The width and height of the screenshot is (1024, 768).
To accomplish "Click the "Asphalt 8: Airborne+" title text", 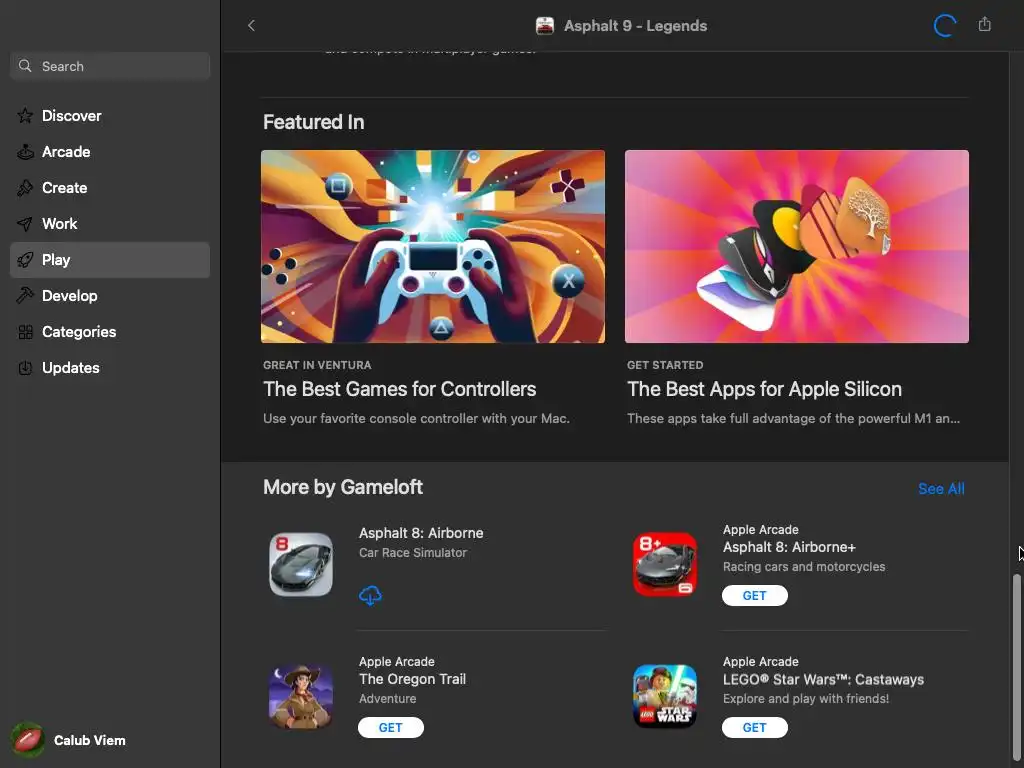I will (789, 547).
